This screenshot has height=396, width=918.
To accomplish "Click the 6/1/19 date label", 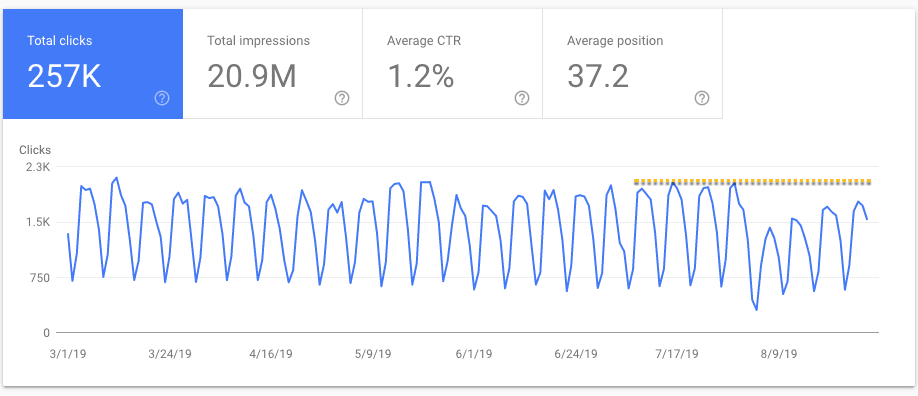I will pyautogui.click(x=475, y=354).
